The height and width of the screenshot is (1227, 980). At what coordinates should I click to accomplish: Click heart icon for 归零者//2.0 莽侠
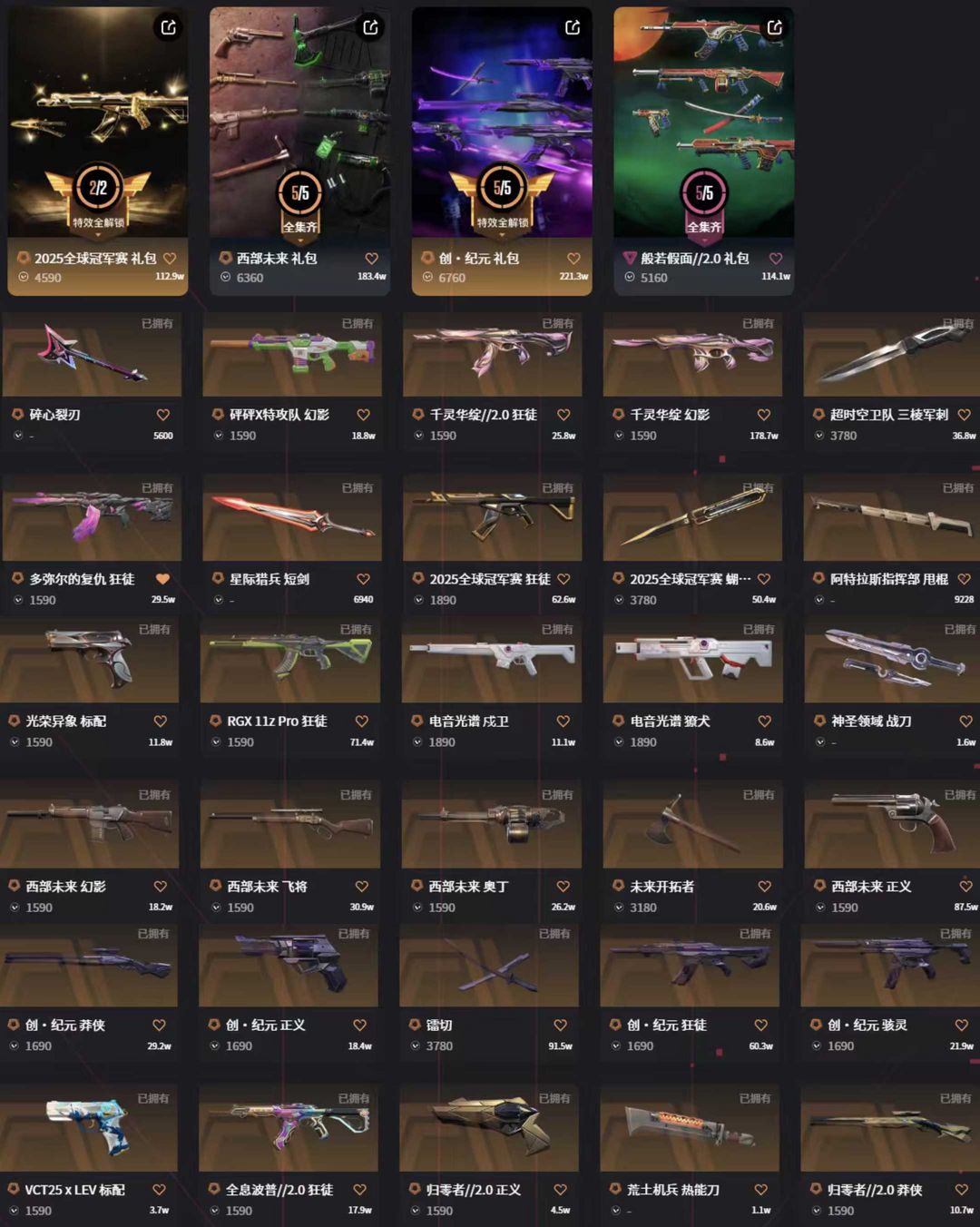click(961, 1190)
